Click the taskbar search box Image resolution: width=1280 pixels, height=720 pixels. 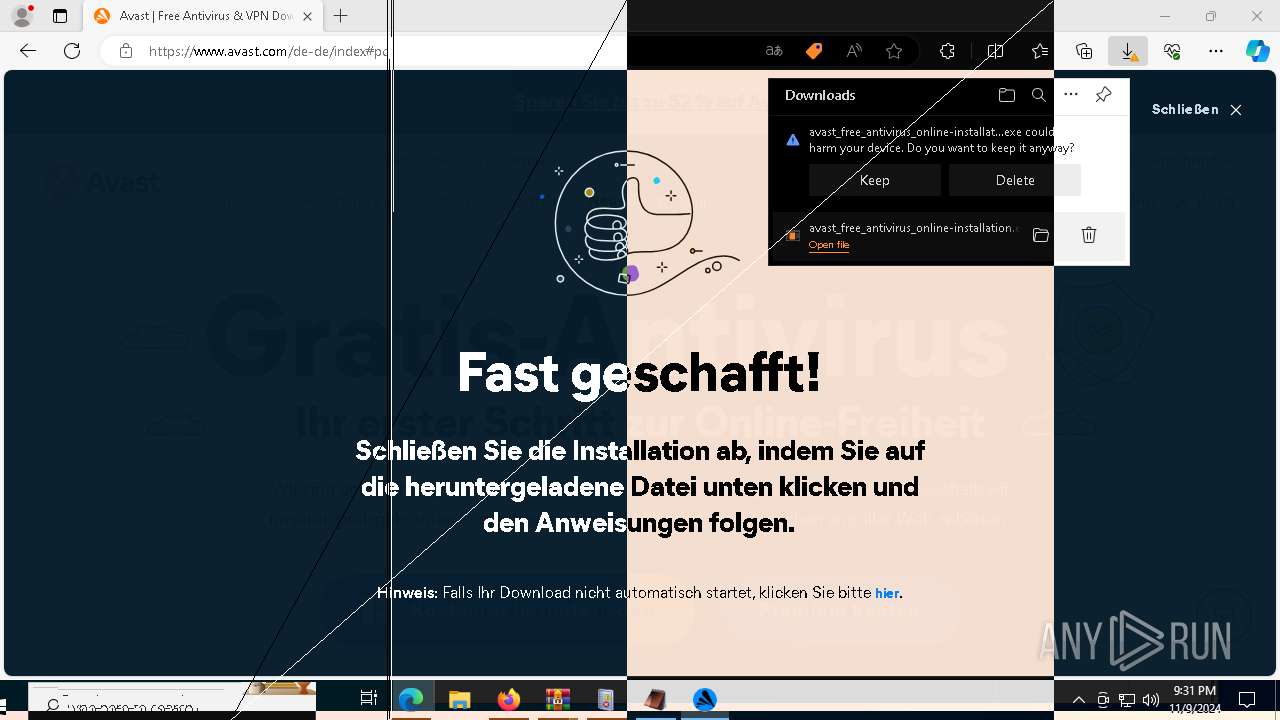coord(172,699)
